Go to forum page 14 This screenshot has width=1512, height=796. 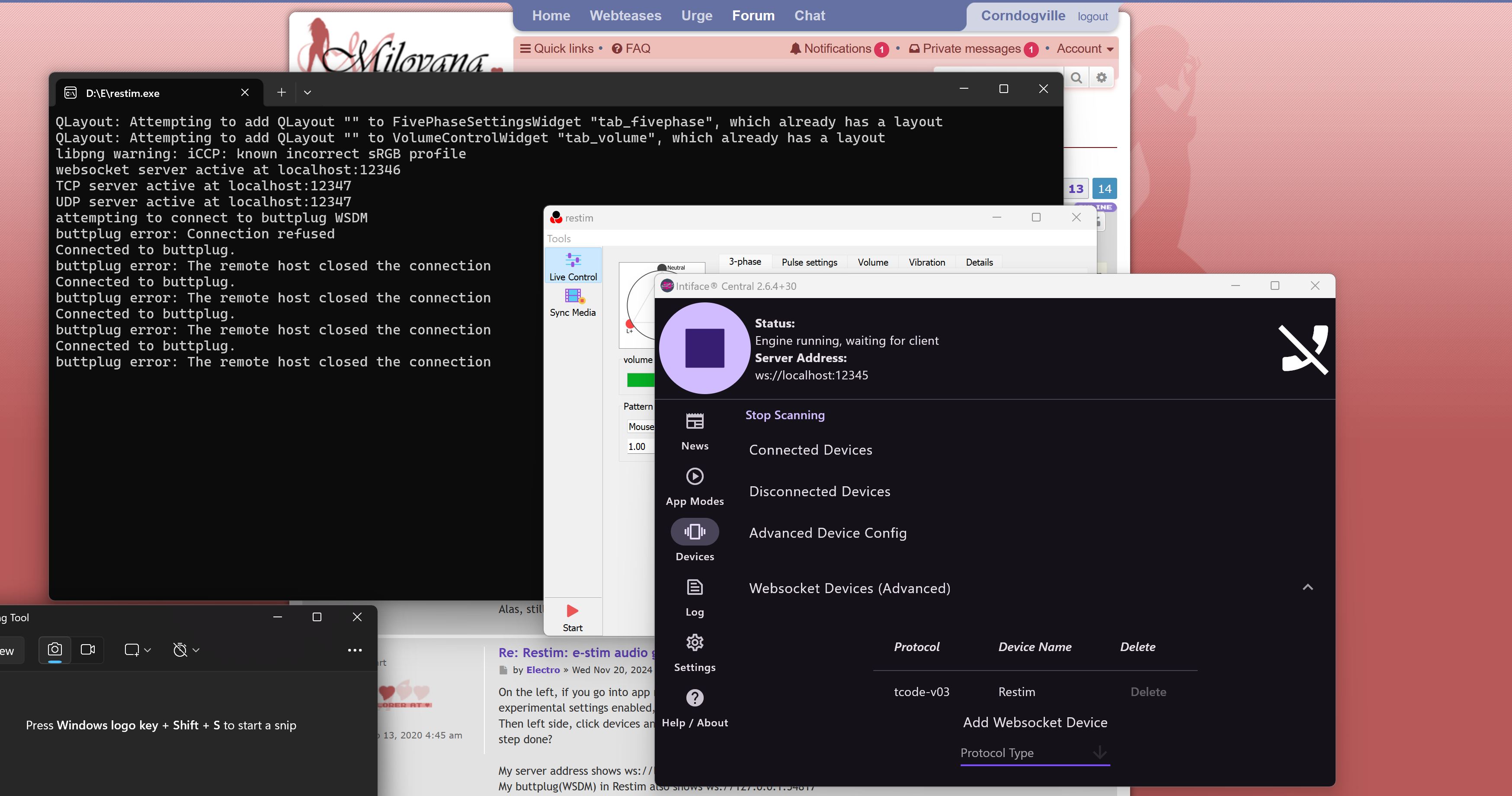(1105, 189)
